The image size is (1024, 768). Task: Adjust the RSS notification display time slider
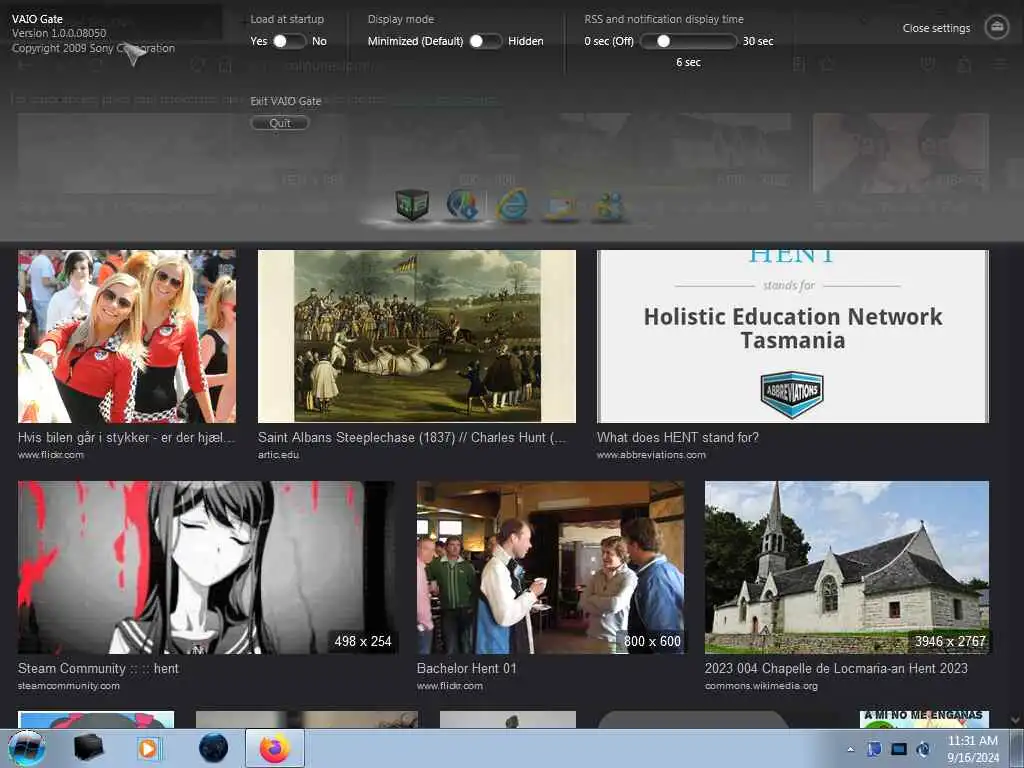click(x=688, y=41)
